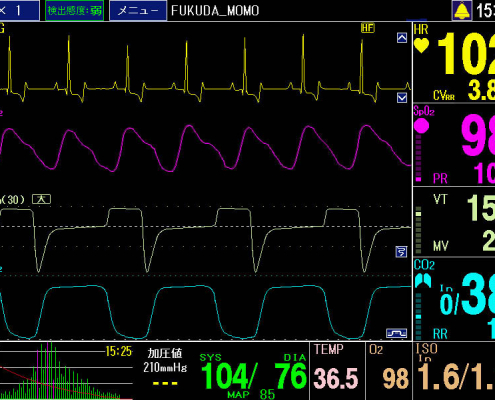The height and width of the screenshot is (400, 495).
Task: Increase ECG gain with up arrow
Action: (x=402, y=38)
